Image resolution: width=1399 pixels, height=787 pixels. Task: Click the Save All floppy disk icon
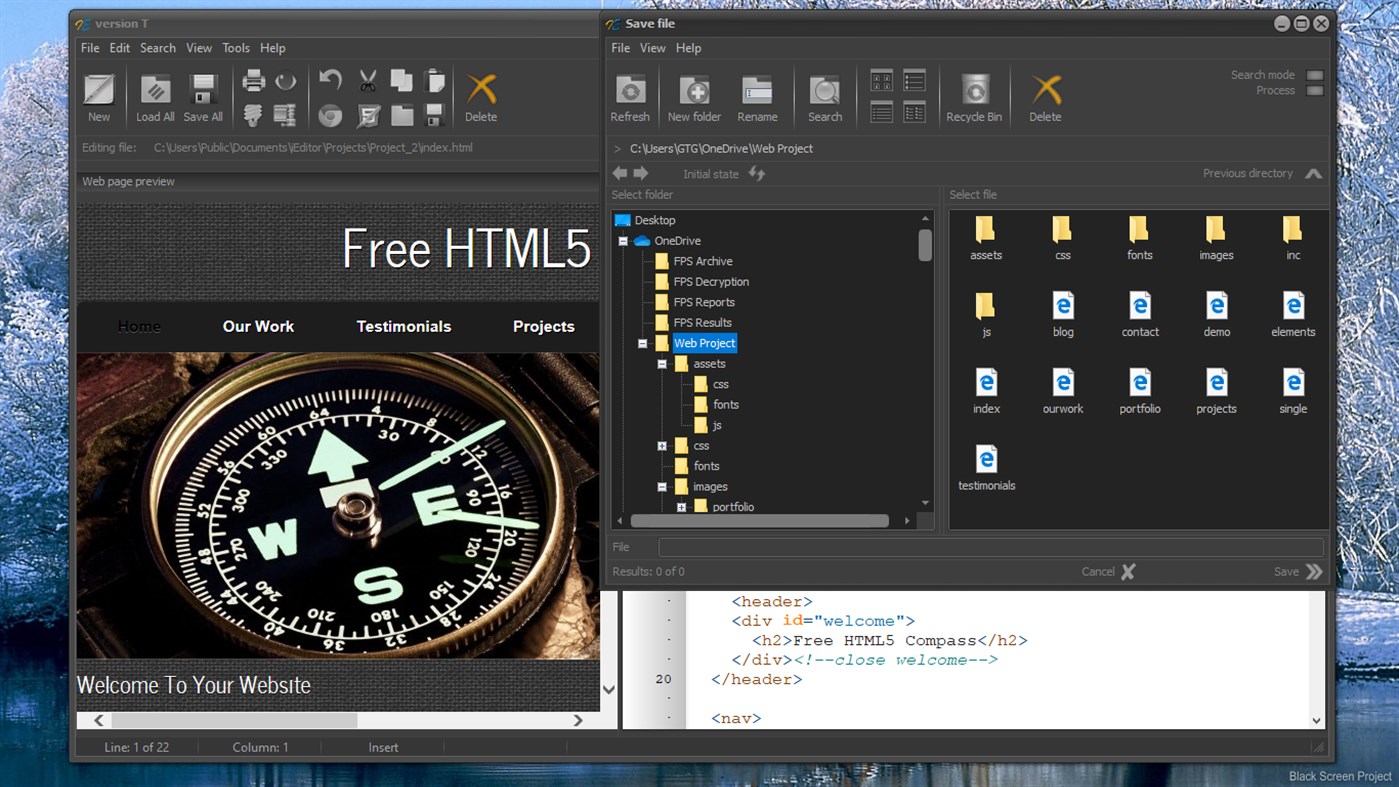coord(203,91)
